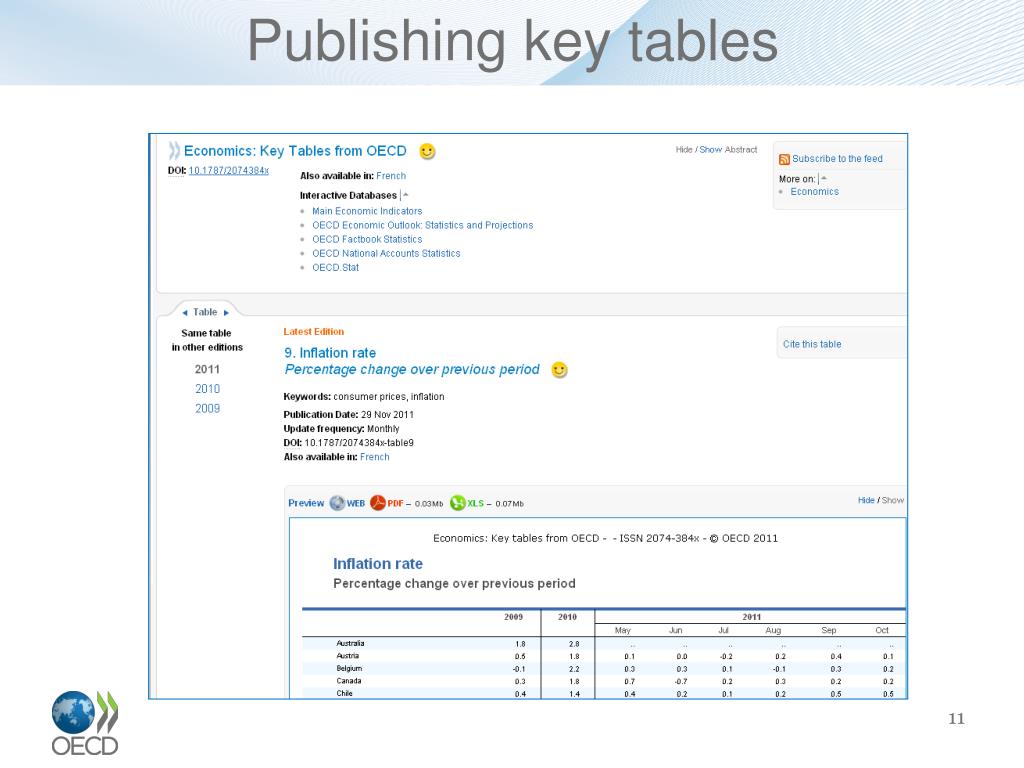Click the Australia row label
The image size is (1024, 768).
[351, 643]
